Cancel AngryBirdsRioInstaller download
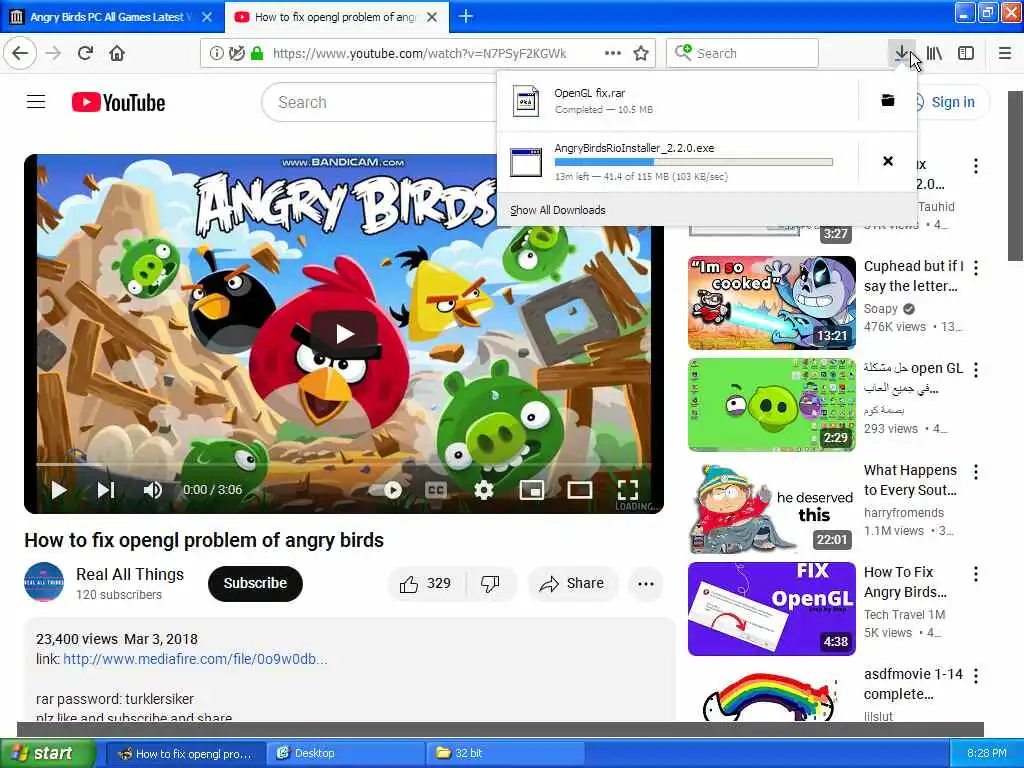The height and width of the screenshot is (768, 1024). [888, 161]
